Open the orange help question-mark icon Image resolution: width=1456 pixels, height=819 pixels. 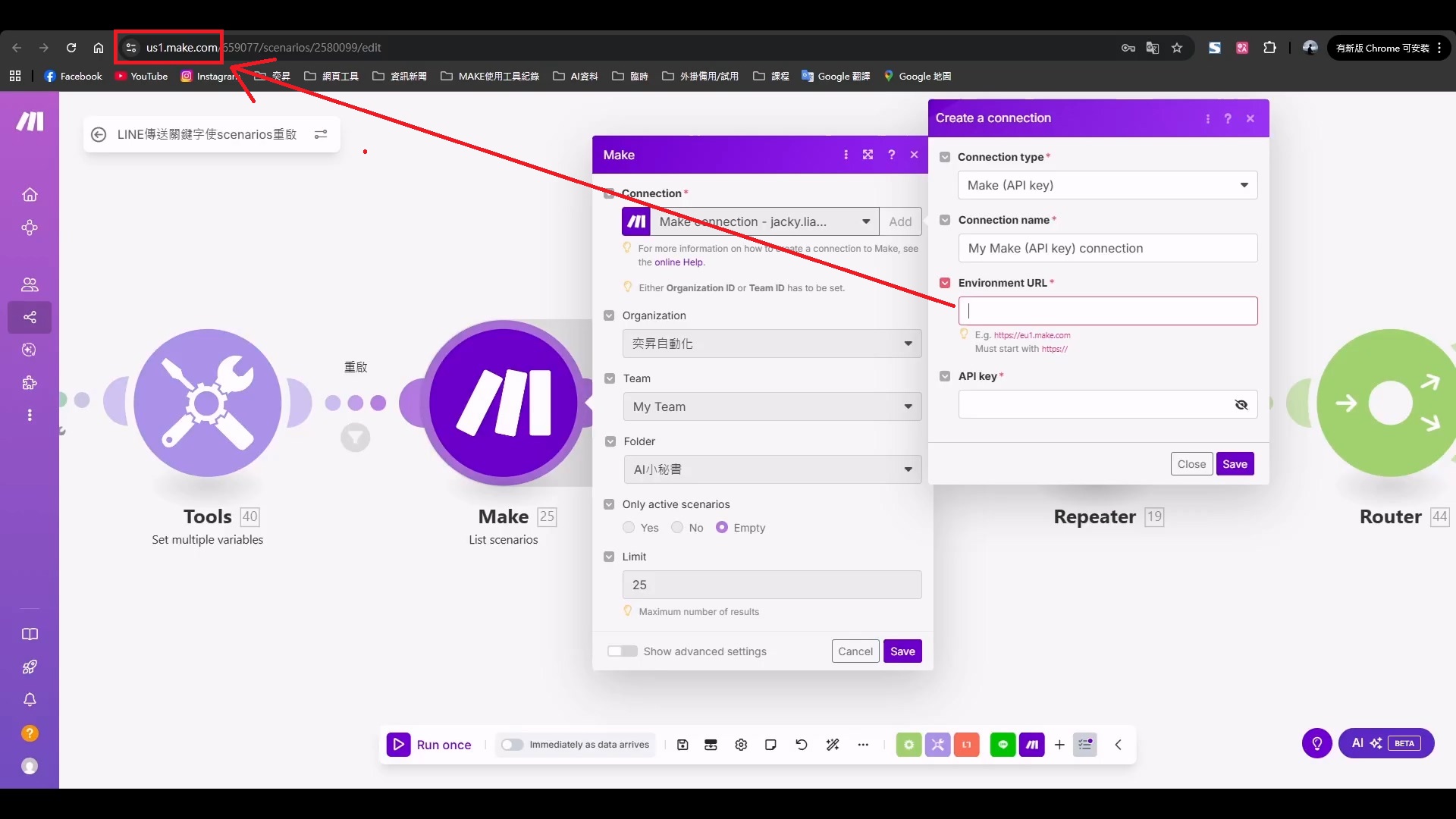coord(30,733)
